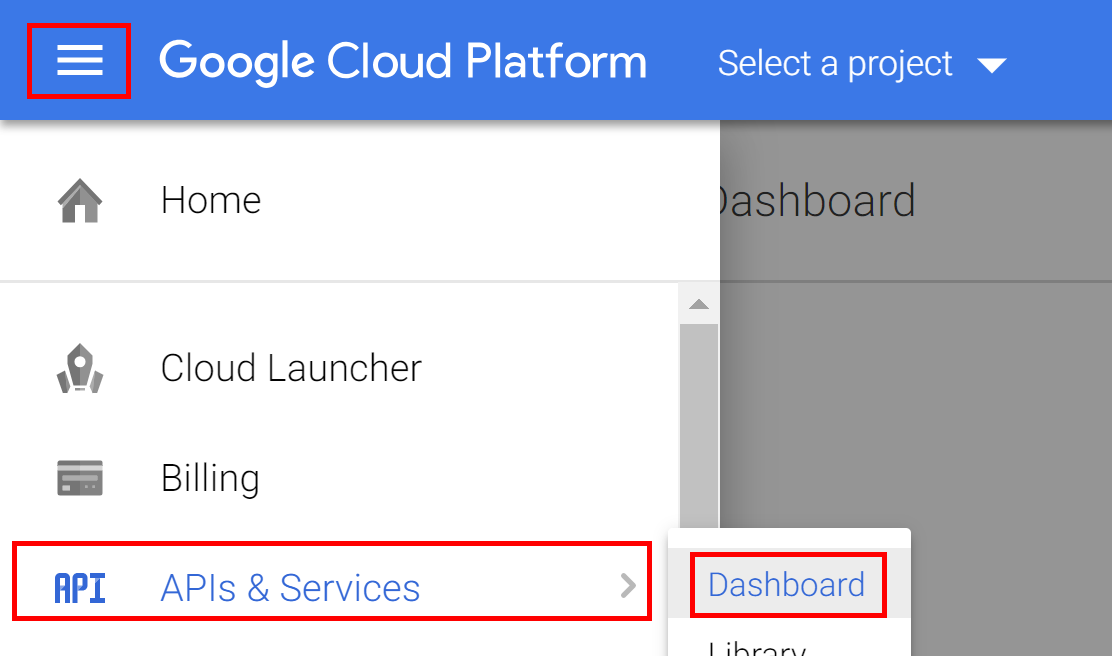Click the API icon beside APIs & Services

(x=78, y=588)
